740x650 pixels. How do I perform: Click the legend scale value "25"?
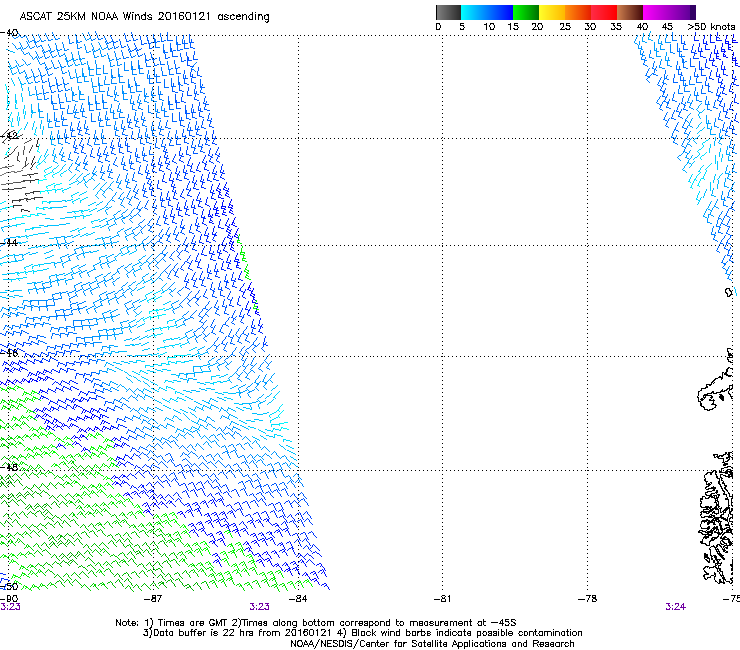(565, 27)
